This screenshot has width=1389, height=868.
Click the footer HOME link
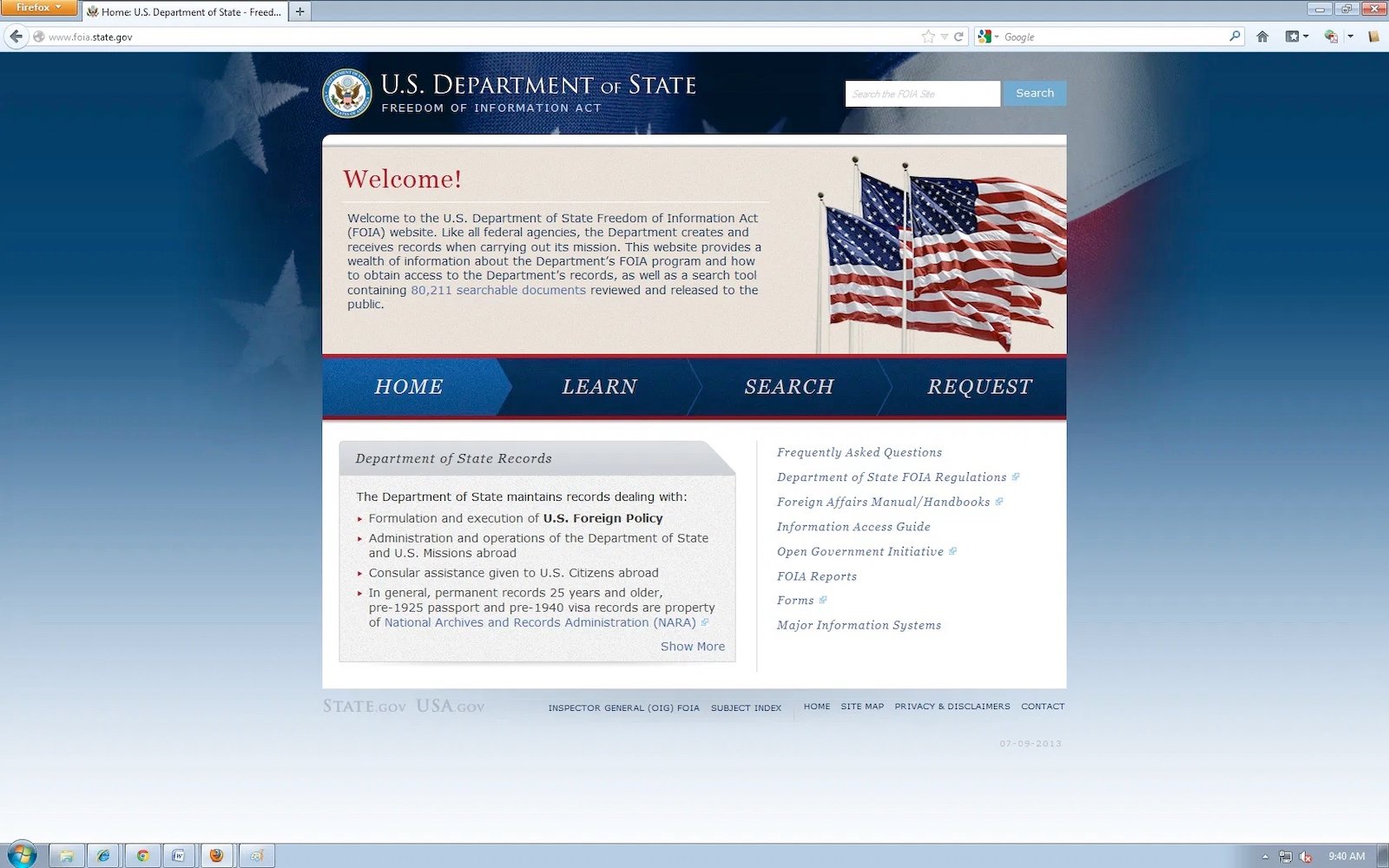click(x=817, y=707)
